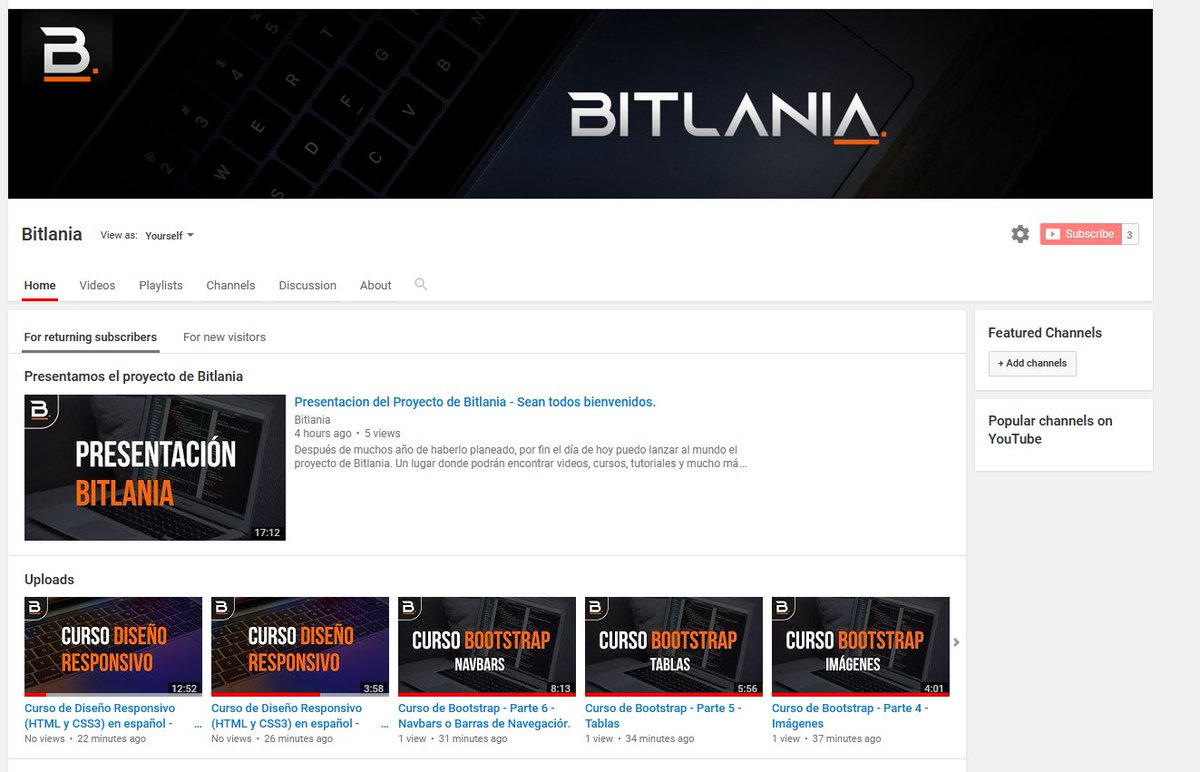
Task: Click Bitlania channel name under featured video
Action: tap(312, 420)
